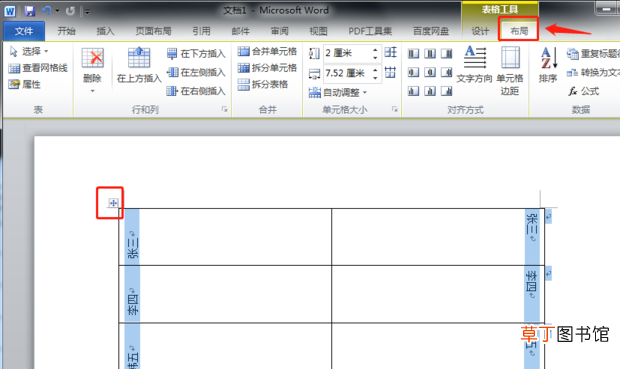Click the right-column cell containing 李四

tap(438, 294)
